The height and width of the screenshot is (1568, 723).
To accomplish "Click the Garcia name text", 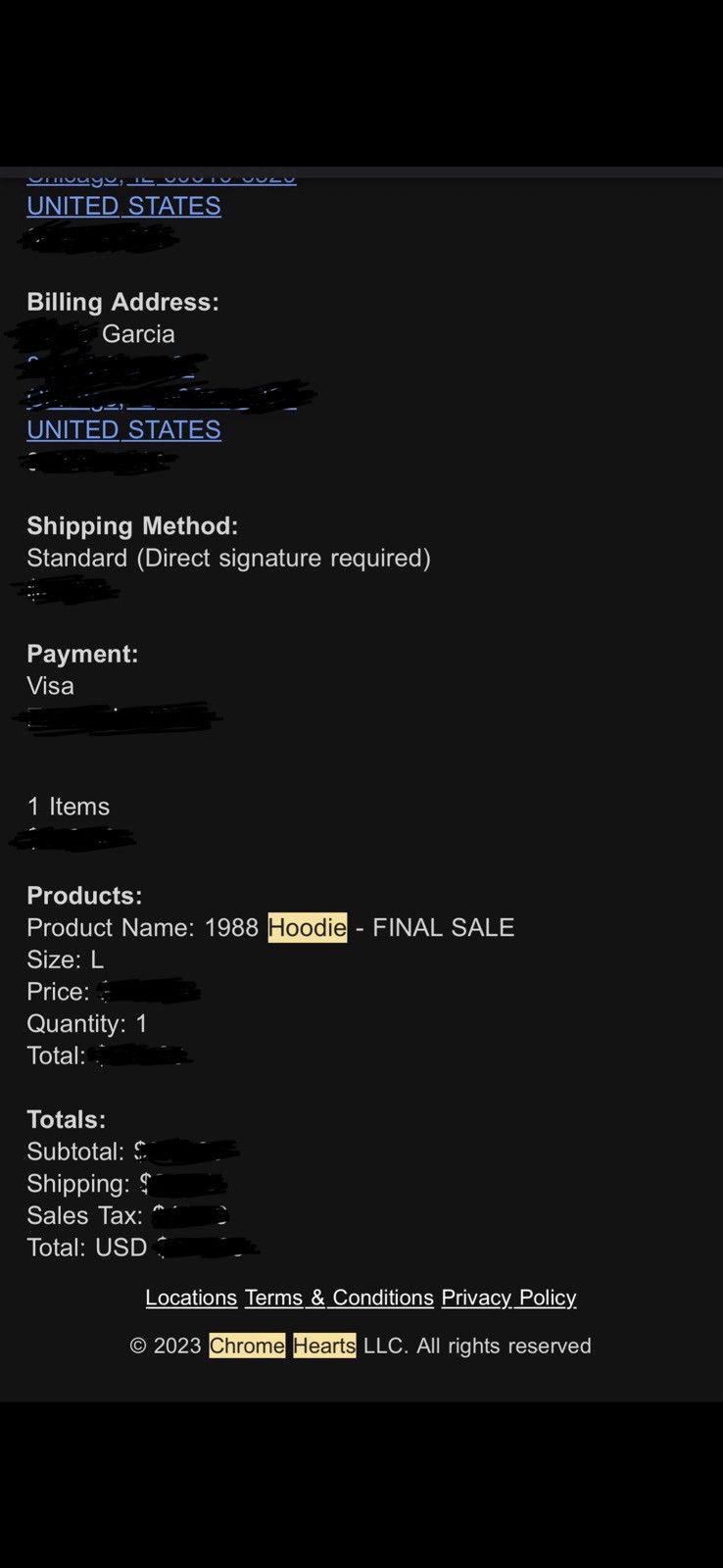I will point(138,334).
